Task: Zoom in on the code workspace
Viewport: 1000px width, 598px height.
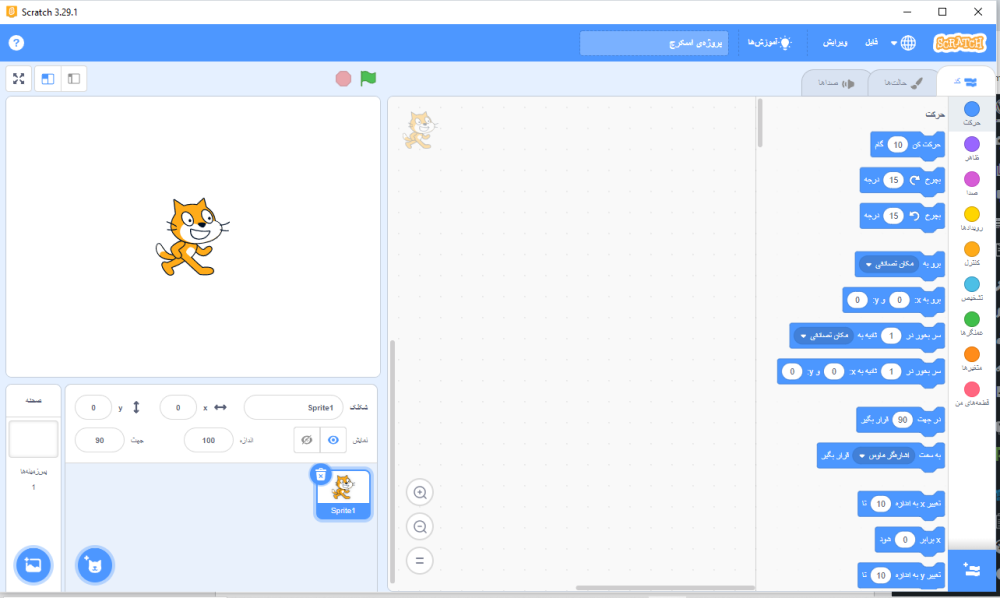Action: point(420,492)
